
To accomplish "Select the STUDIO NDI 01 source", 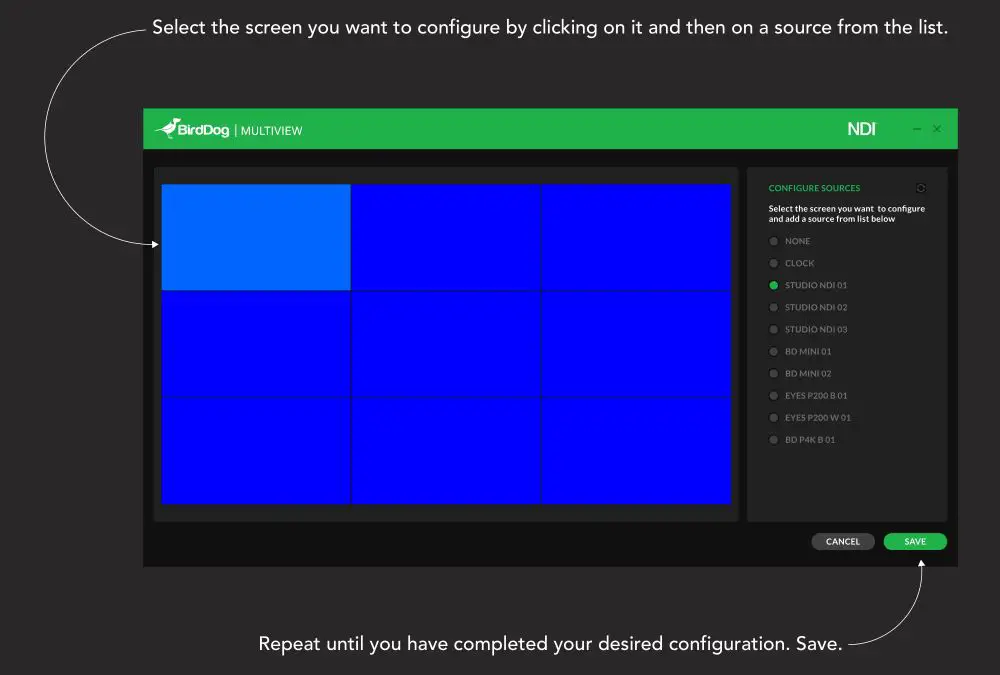I will pyautogui.click(x=812, y=285).
